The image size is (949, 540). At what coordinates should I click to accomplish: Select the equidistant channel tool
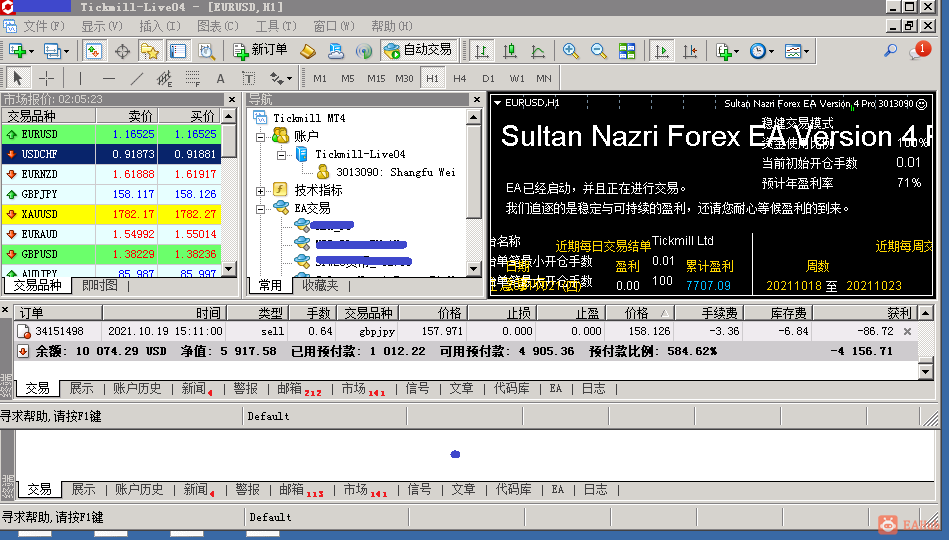[164, 78]
